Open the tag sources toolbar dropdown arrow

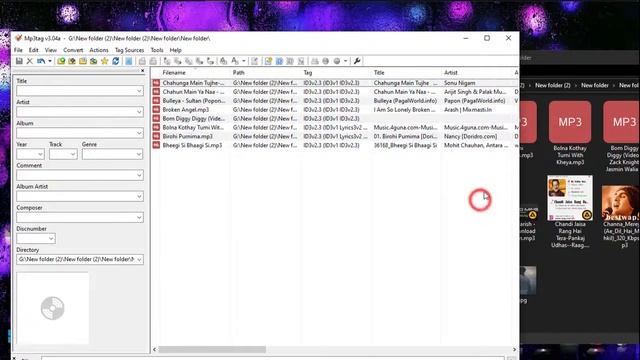coord(345,61)
